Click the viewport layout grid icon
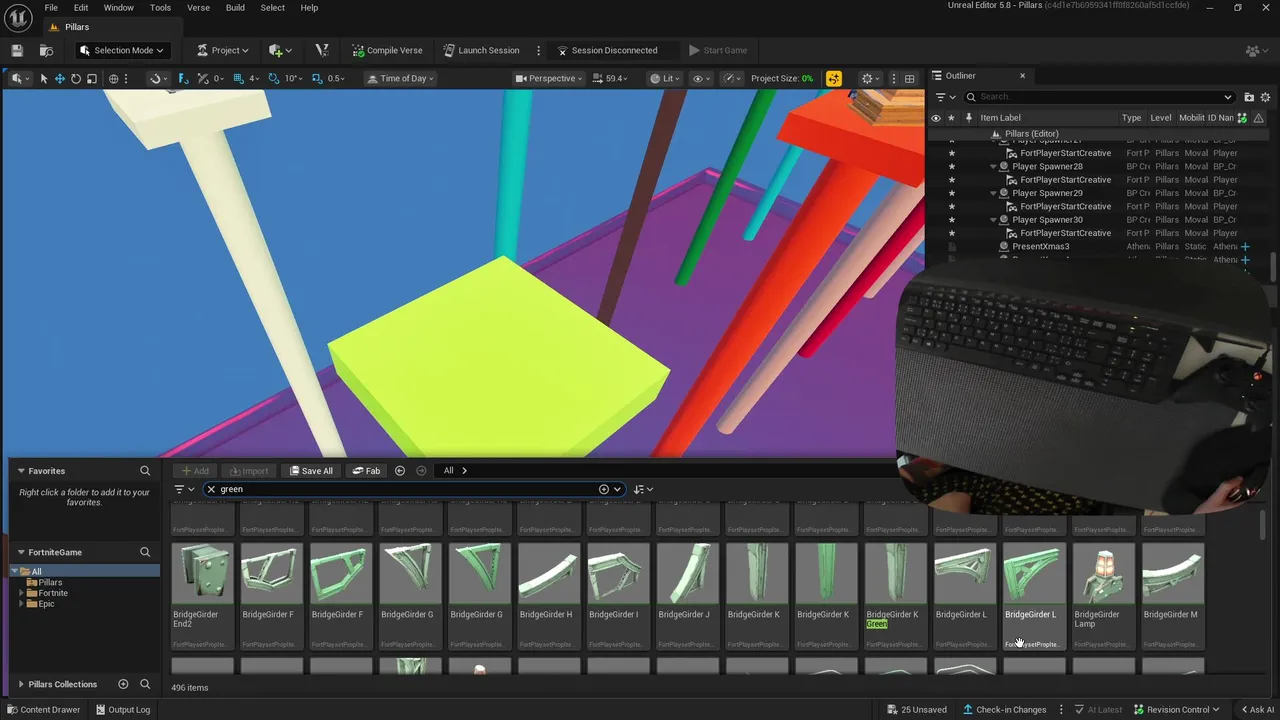 909,78
